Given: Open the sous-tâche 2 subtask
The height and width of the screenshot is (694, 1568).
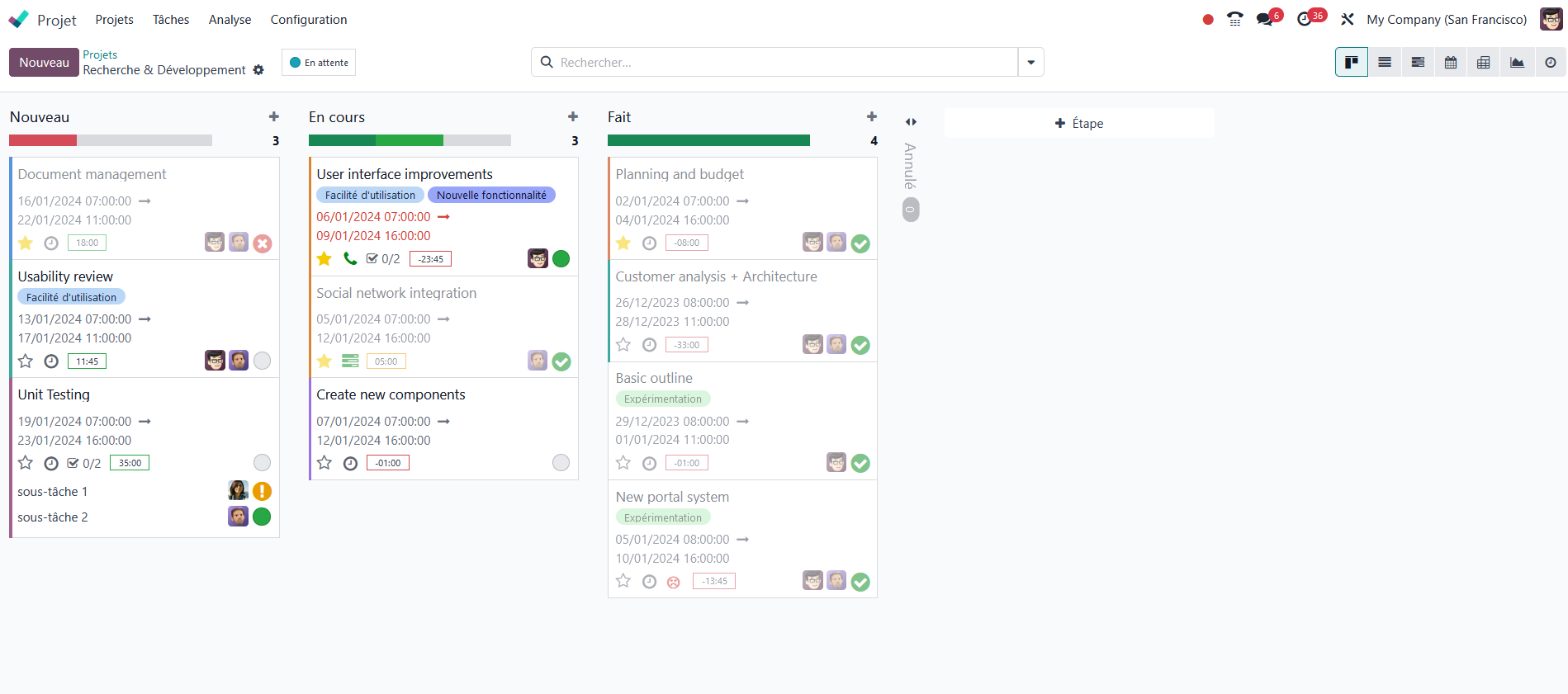Looking at the screenshot, I should pyautogui.click(x=53, y=517).
